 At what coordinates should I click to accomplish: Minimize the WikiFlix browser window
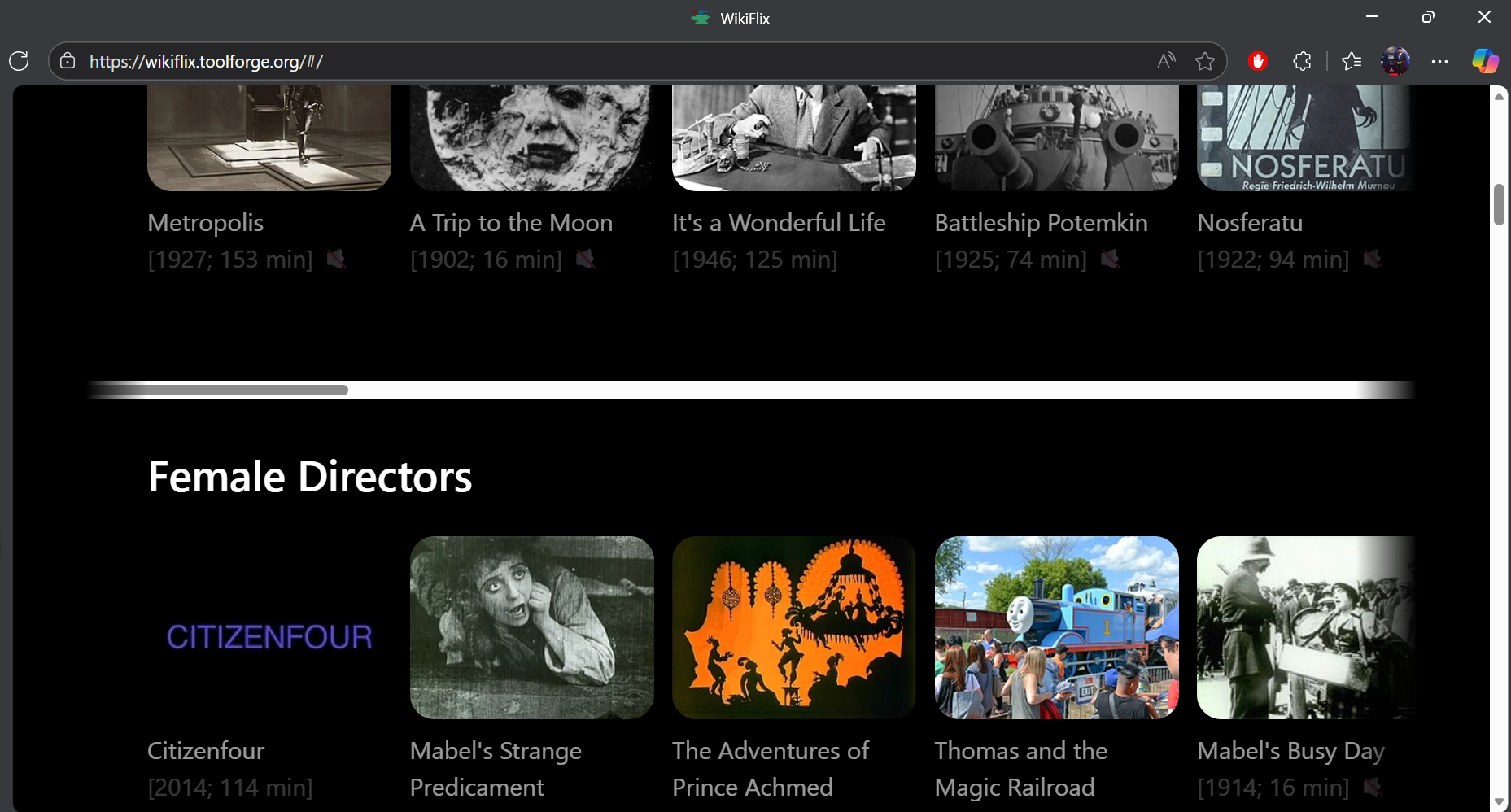[x=1372, y=17]
